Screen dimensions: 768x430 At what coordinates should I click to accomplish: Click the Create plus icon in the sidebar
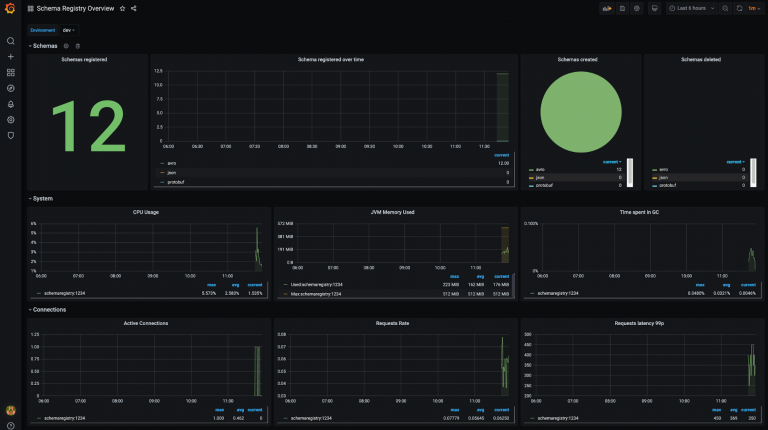11,57
